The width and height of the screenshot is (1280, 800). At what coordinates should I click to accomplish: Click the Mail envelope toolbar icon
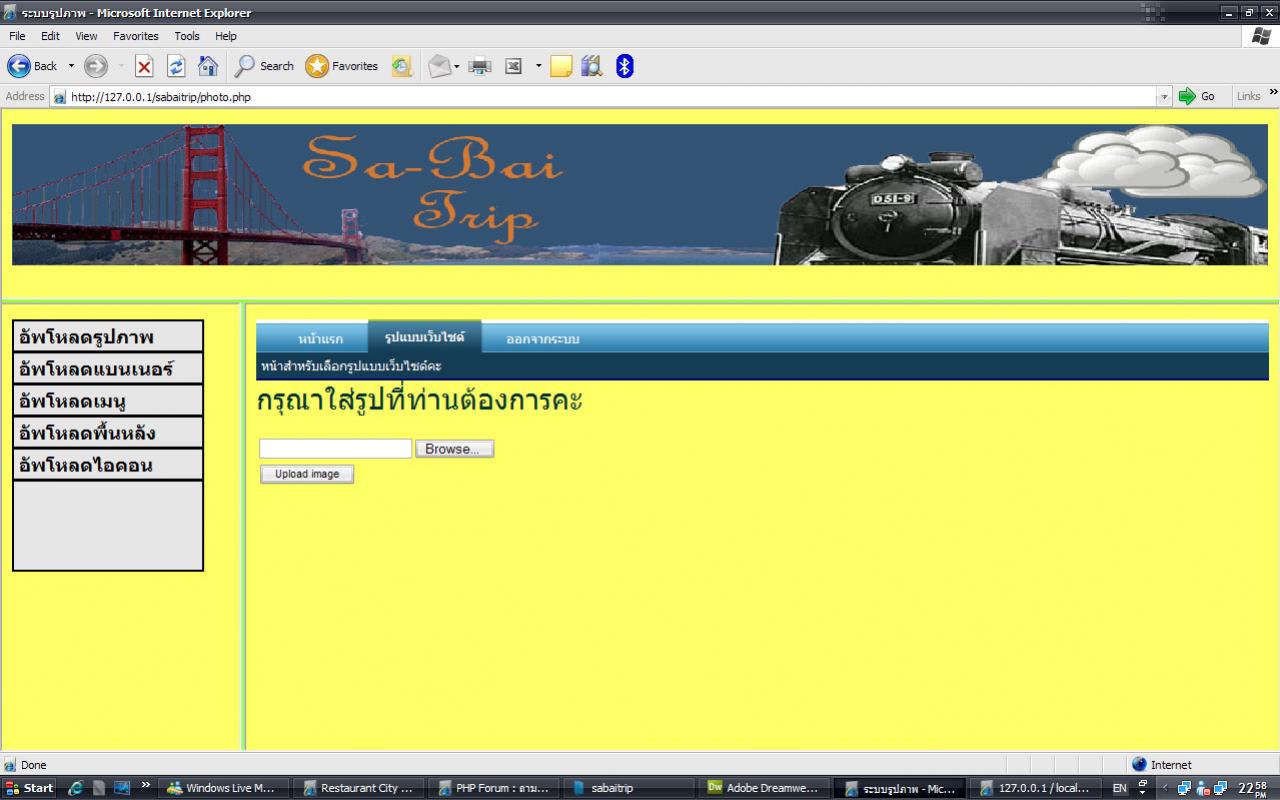tap(439, 66)
